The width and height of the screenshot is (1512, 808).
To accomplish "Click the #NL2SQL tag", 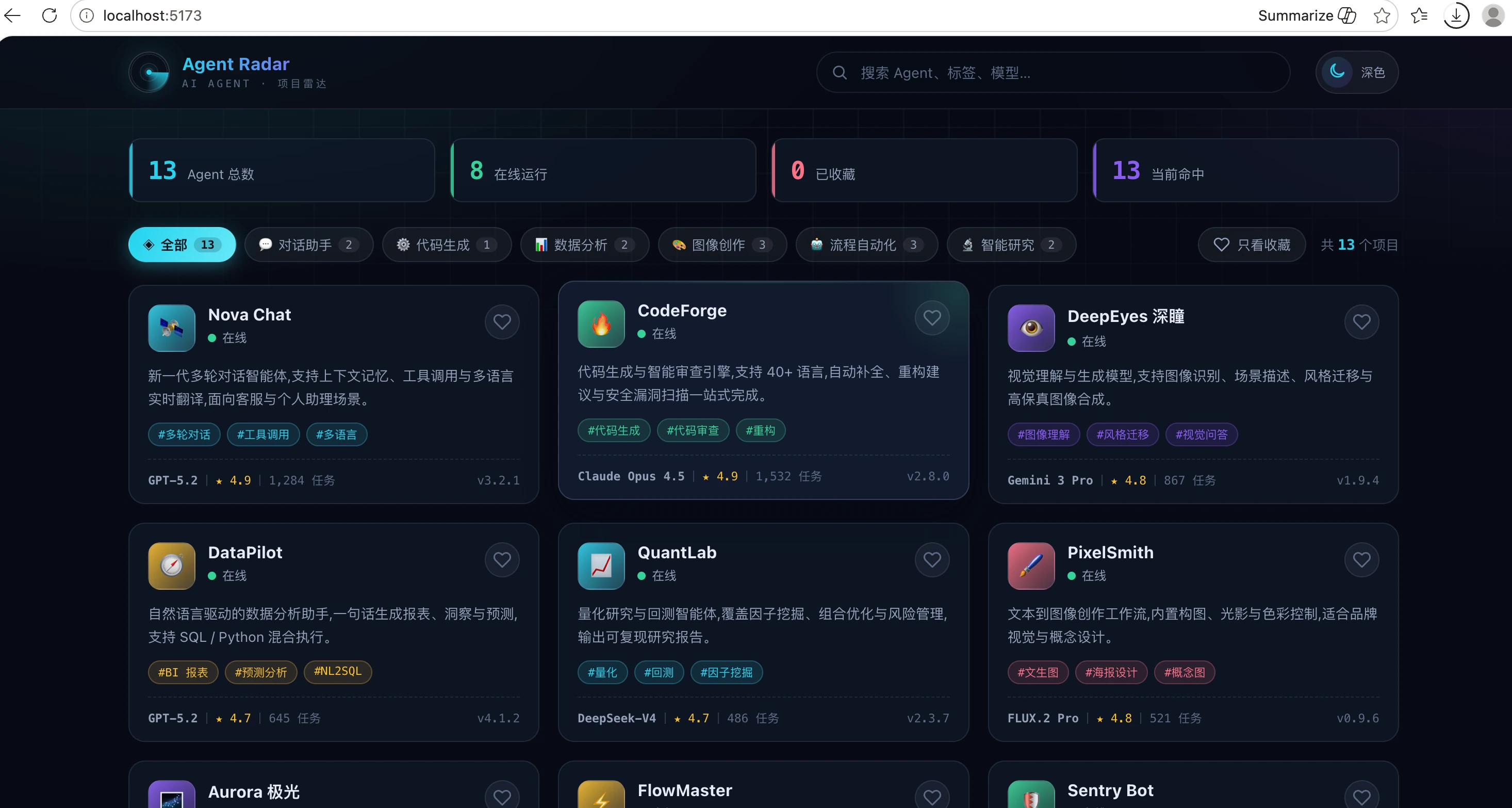I will click(337, 672).
